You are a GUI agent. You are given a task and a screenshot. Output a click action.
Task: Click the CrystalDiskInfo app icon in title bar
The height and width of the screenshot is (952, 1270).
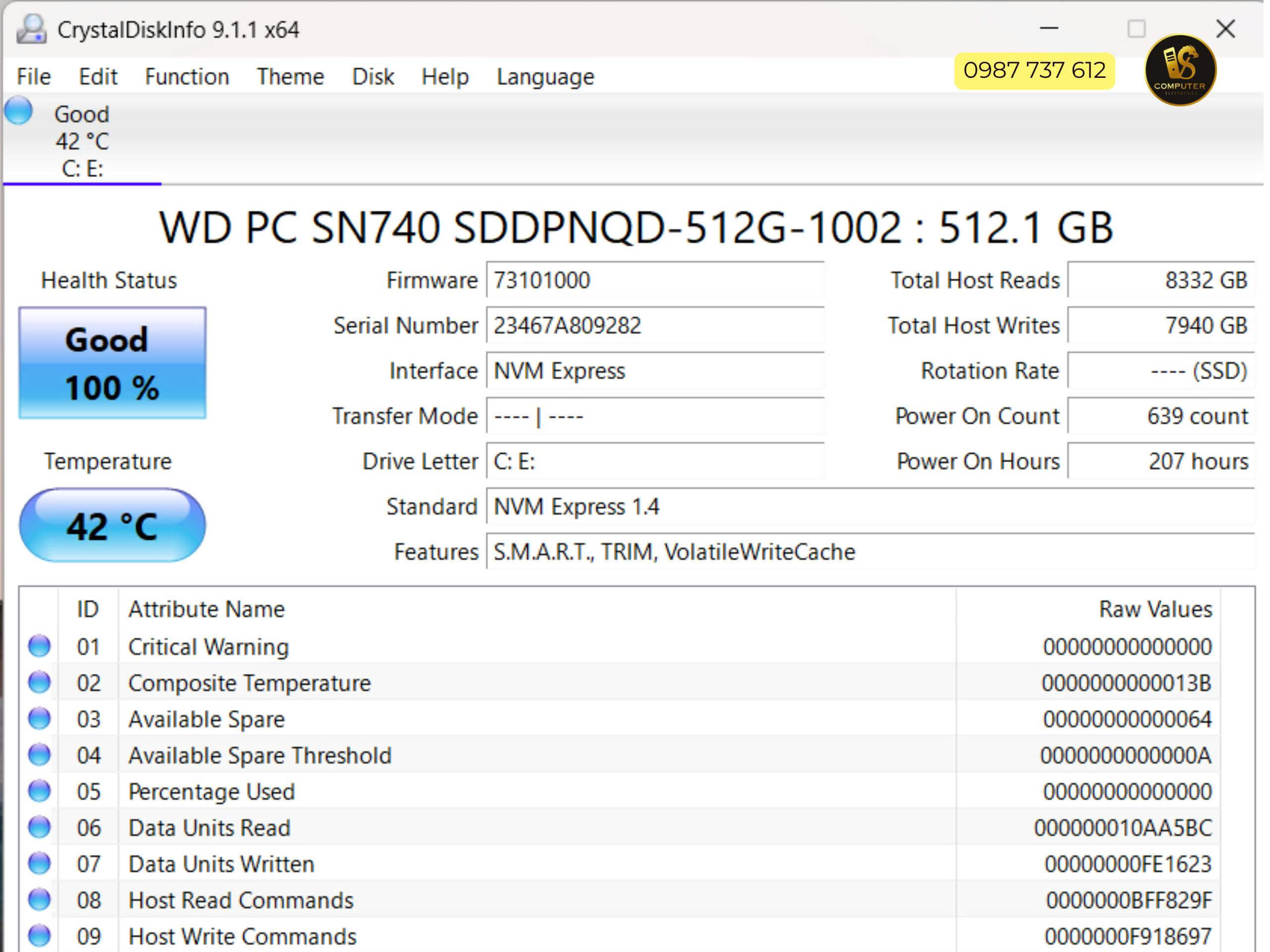click(31, 29)
